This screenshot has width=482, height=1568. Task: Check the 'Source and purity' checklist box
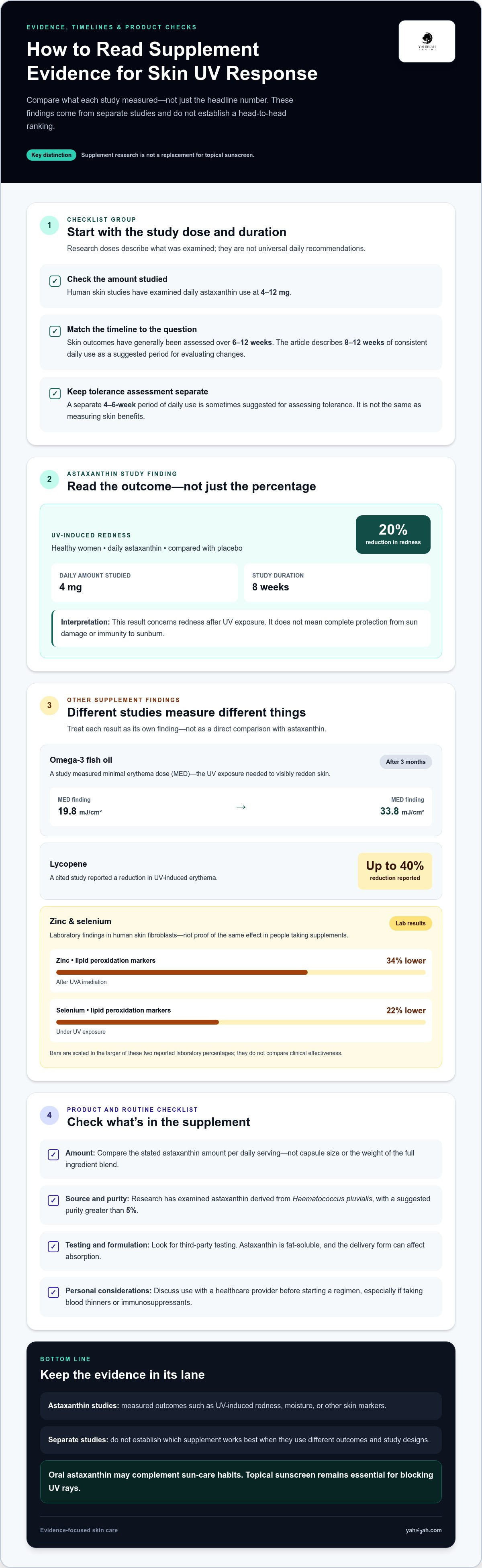click(x=53, y=1200)
